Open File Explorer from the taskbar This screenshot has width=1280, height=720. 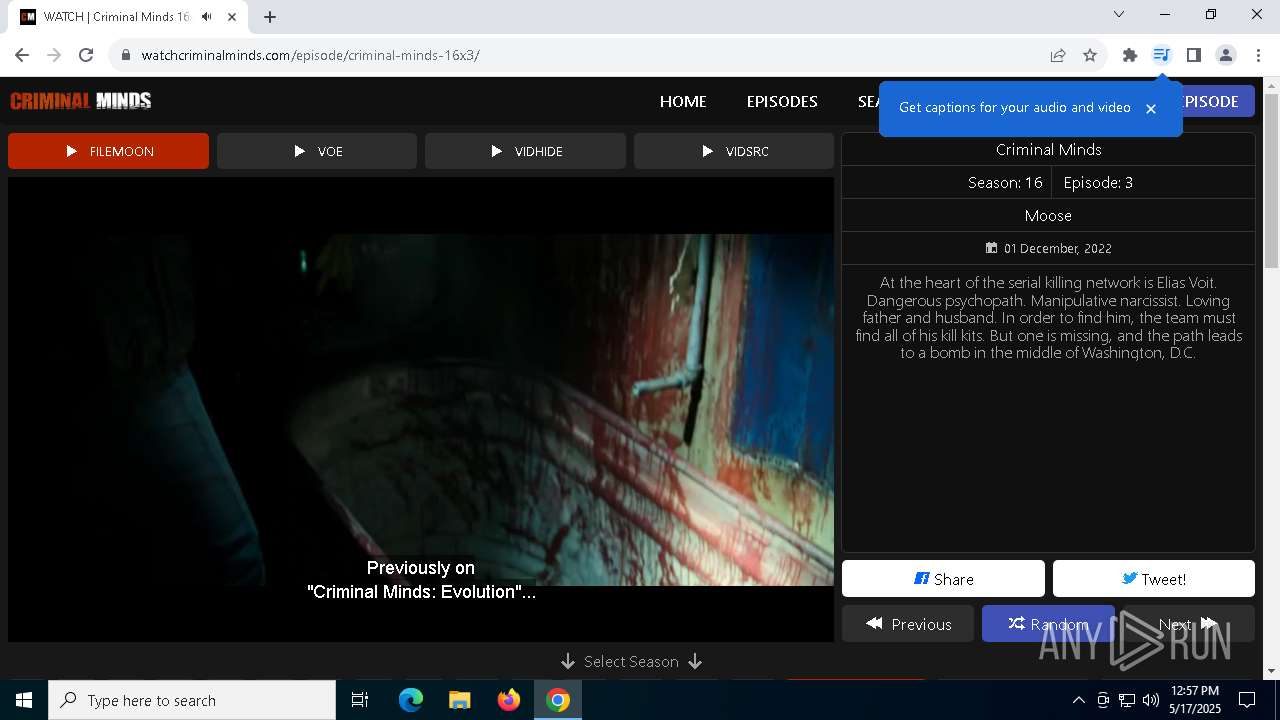[459, 700]
